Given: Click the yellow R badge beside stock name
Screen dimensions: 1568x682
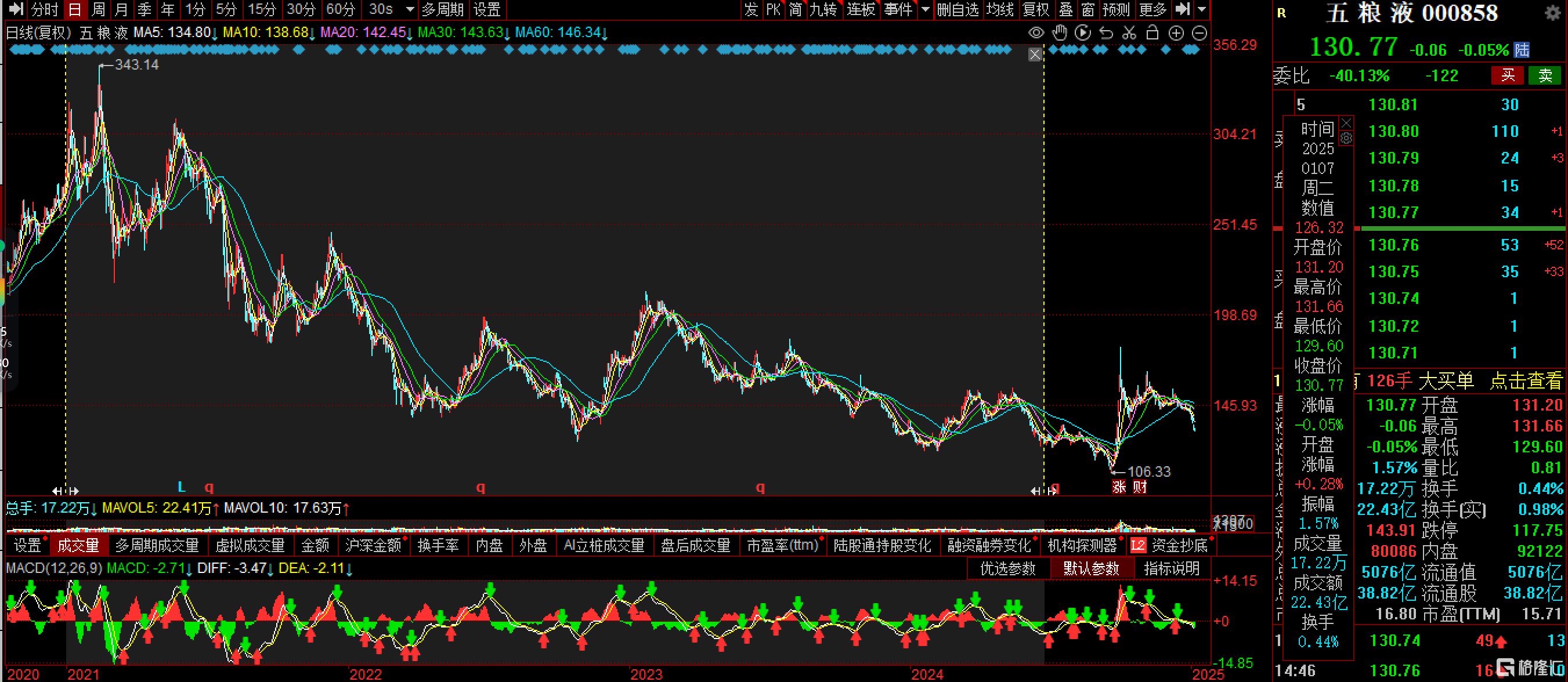Looking at the screenshot, I should pos(1281,13).
